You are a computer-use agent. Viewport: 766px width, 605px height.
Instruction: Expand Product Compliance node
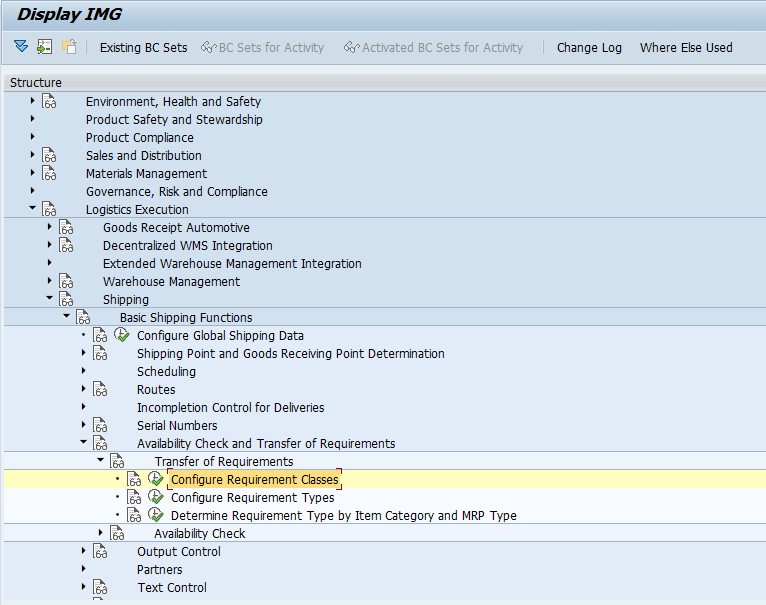(x=33, y=137)
